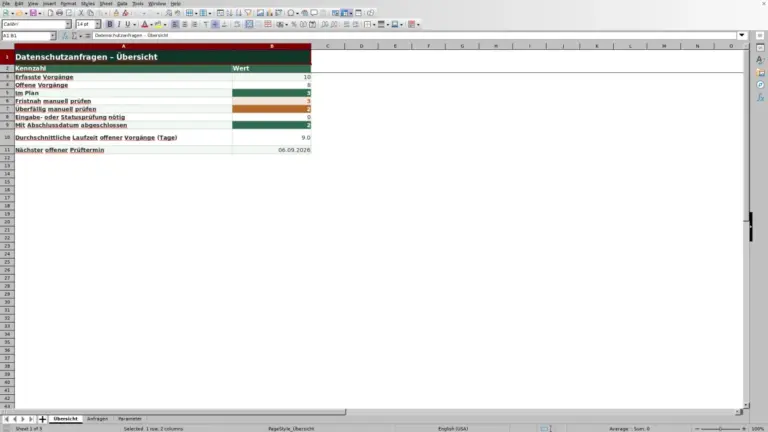
Task: Click the AutoFilter funnel icon
Action: (248, 13)
